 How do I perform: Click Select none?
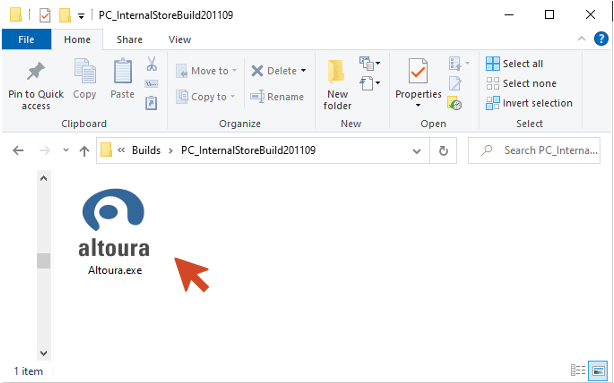[521, 83]
